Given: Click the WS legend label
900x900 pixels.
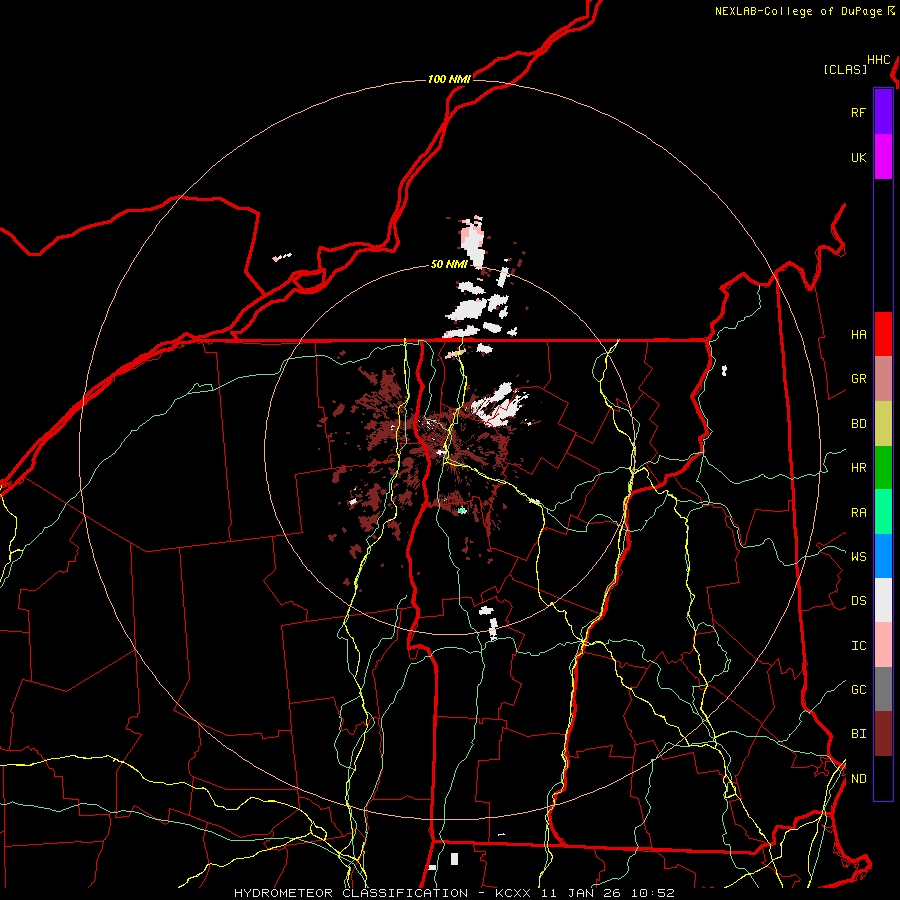Looking at the screenshot, I should click(x=858, y=556).
